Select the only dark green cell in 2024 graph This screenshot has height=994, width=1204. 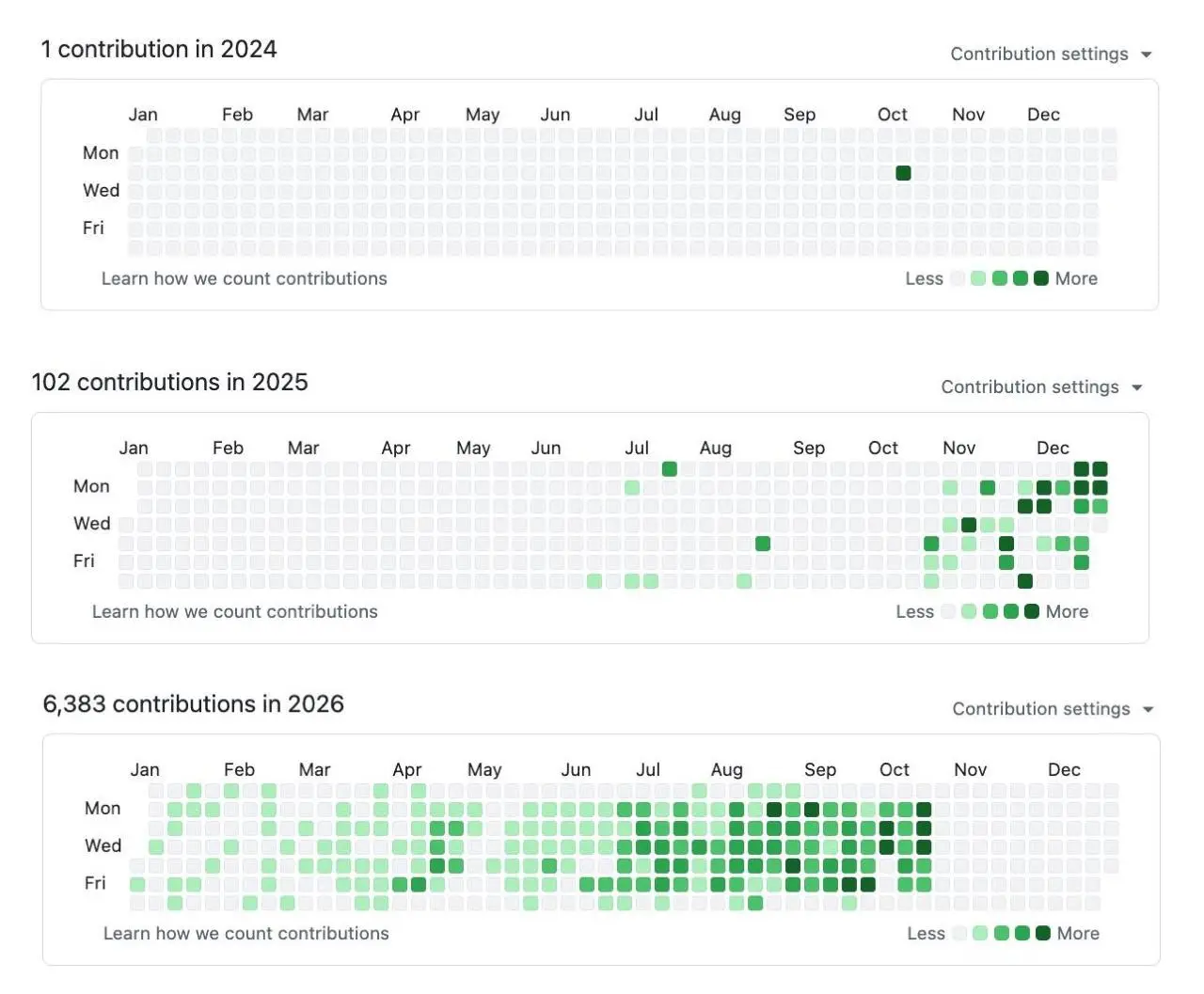click(903, 173)
